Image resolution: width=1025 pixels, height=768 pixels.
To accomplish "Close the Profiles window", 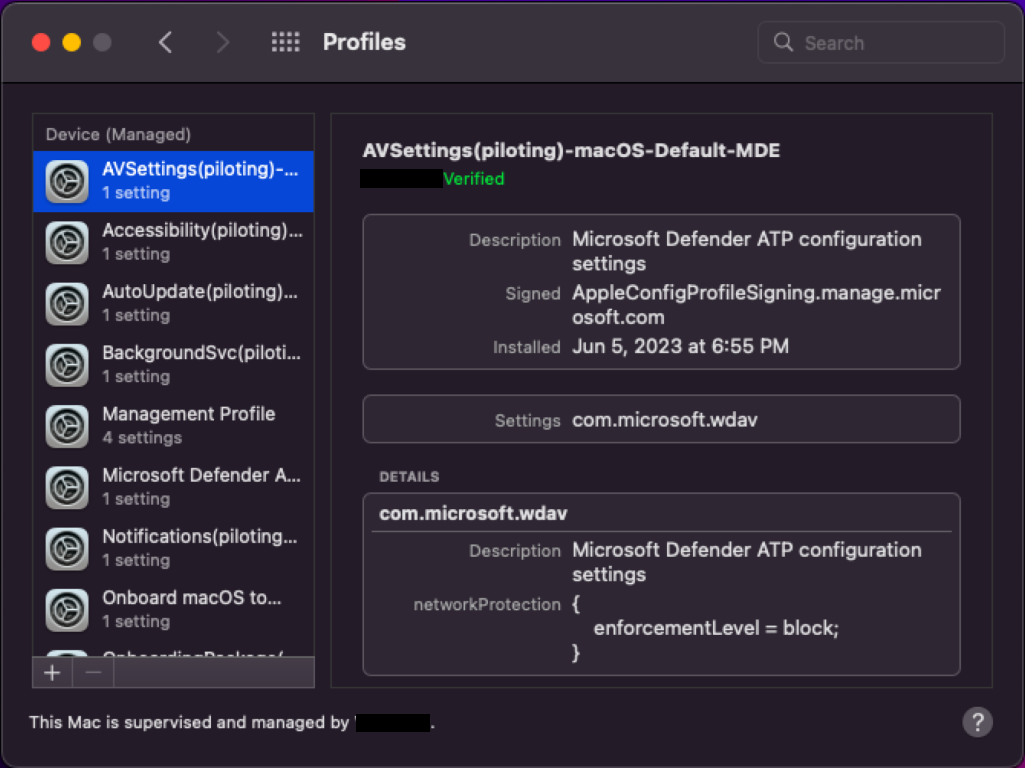I will (x=41, y=42).
